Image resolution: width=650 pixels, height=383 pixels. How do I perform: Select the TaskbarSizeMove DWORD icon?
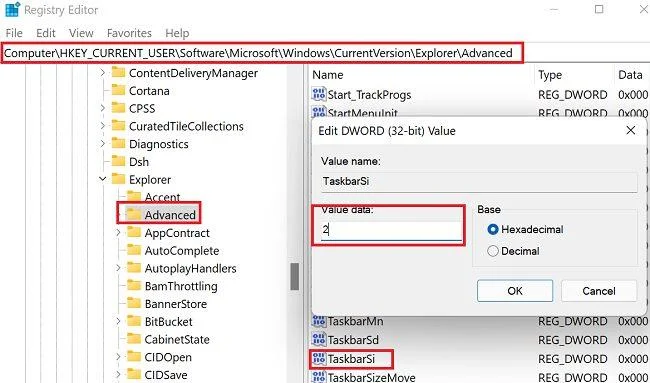tap(319, 377)
